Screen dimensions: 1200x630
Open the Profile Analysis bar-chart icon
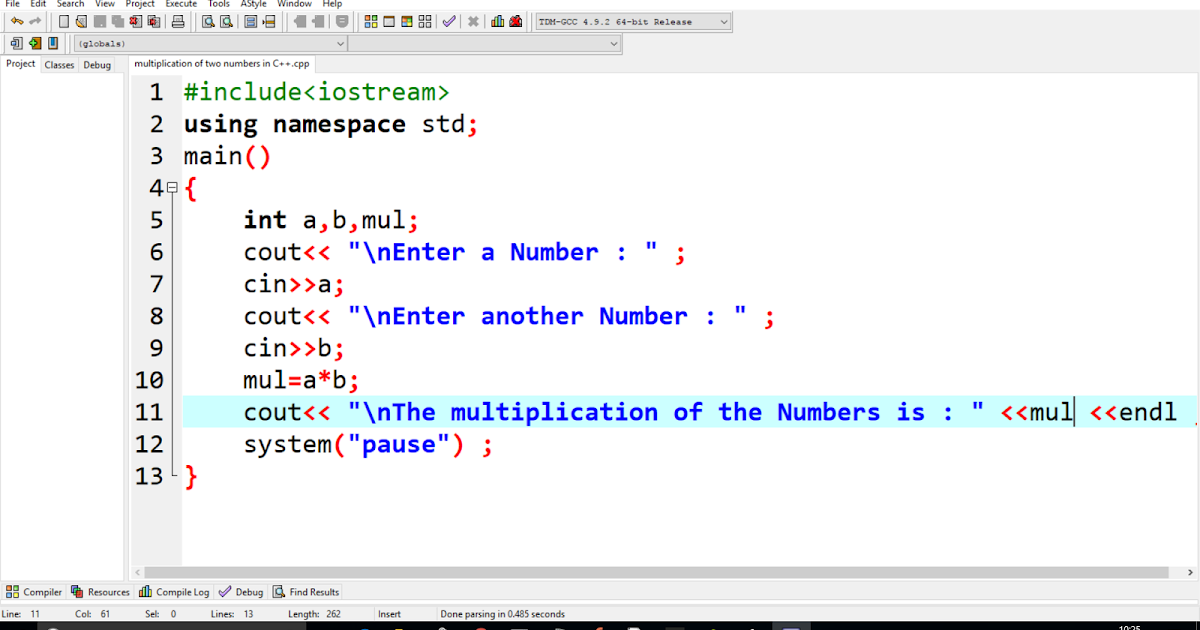coord(497,21)
